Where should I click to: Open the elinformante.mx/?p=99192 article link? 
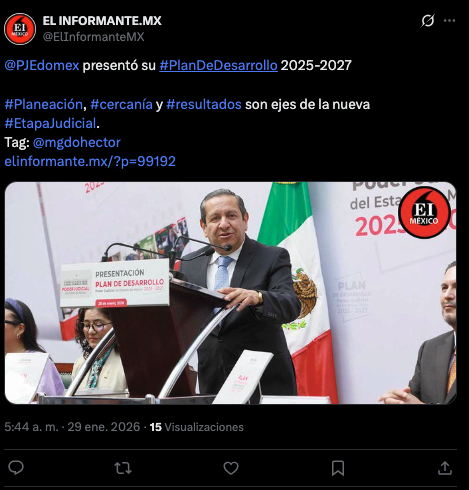click(x=90, y=161)
